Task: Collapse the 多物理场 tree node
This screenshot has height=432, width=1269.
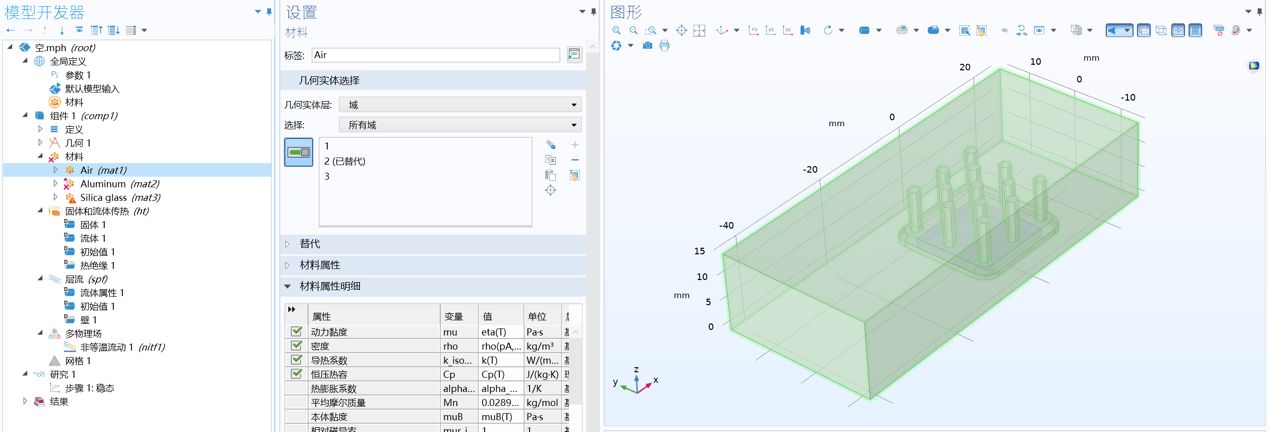Action: click(x=41, y=333)
